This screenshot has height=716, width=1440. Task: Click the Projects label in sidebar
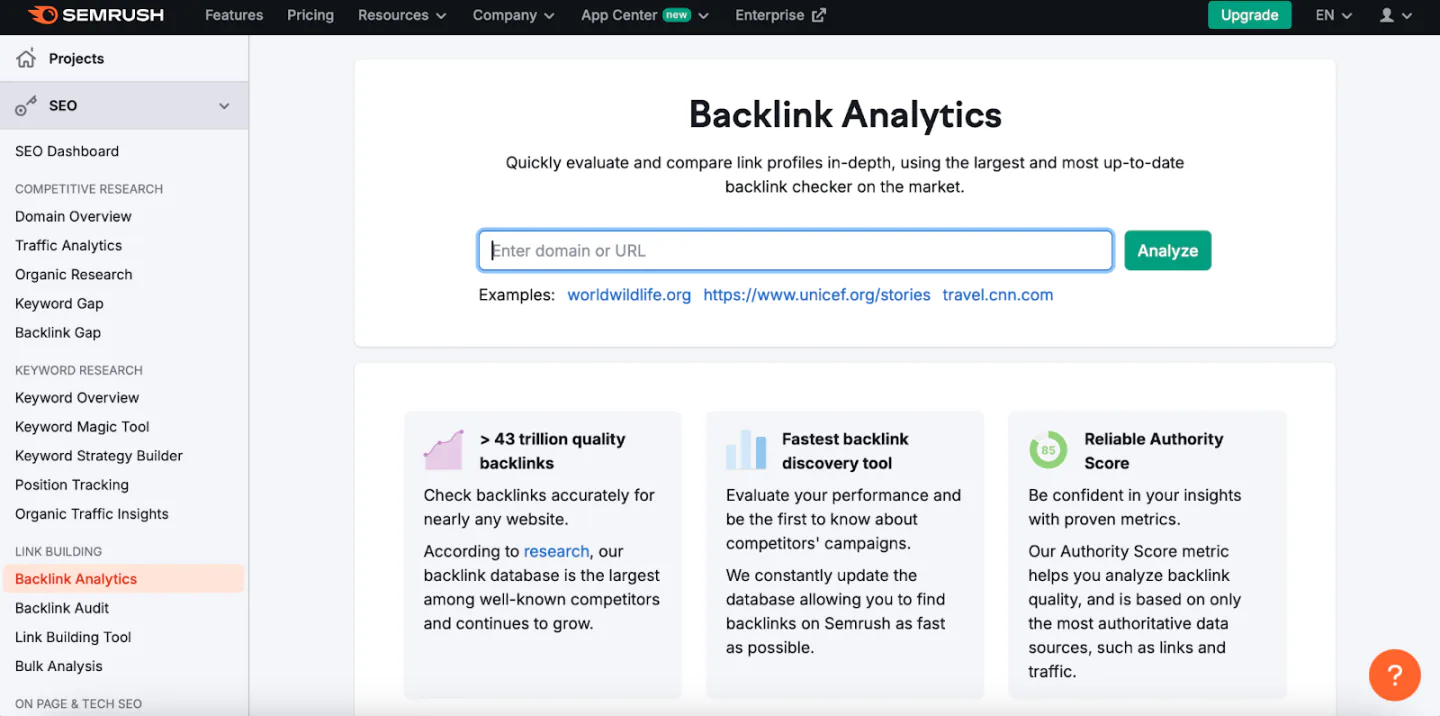(x=76, y=58)
